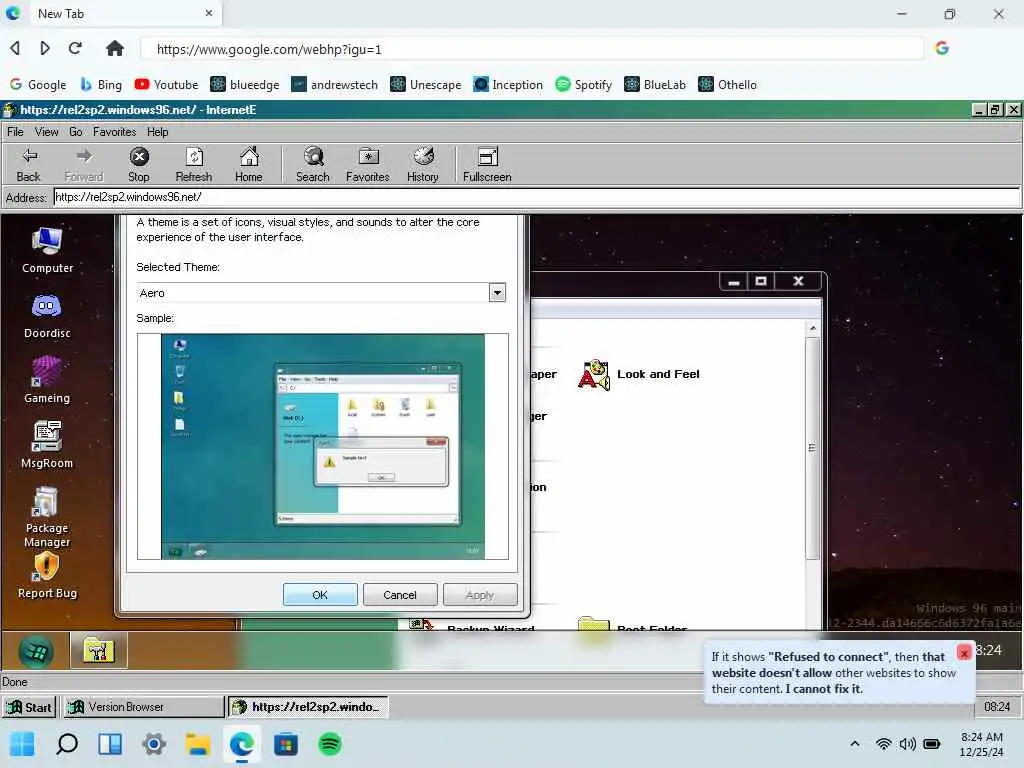1024x768 pixels.
Task: Open File Explorer from the taskbar
Action: click(x=198, y=744)
